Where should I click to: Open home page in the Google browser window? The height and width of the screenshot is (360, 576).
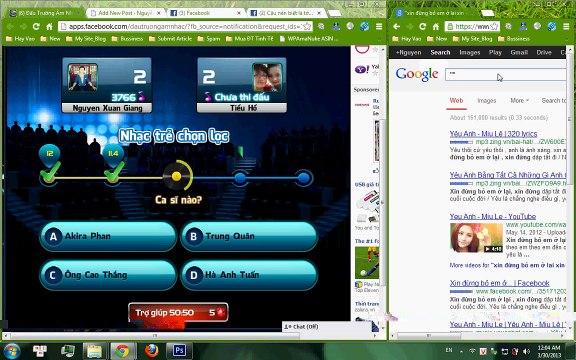click(436, 26)
